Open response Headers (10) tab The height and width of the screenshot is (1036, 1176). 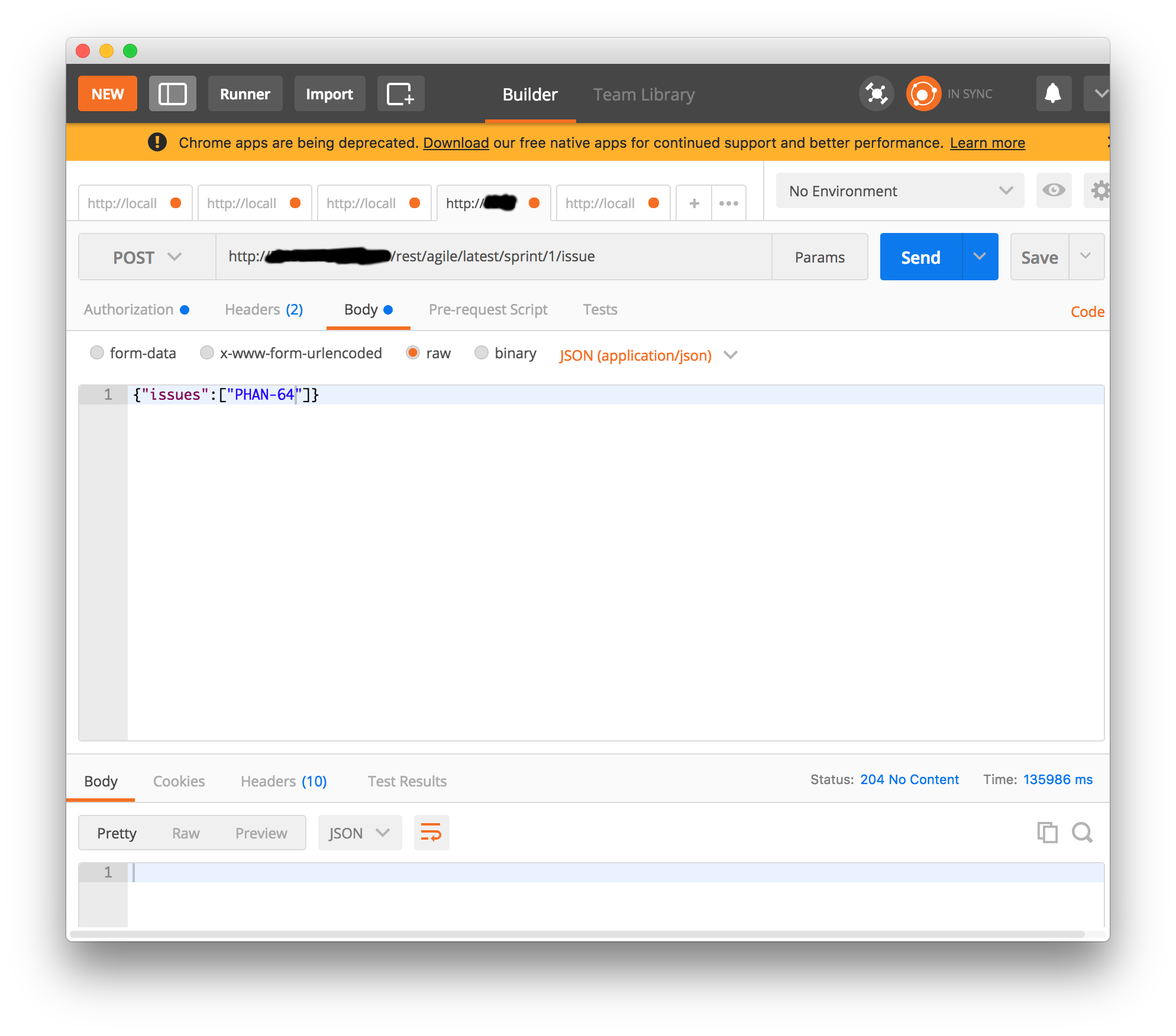[283, 781]
